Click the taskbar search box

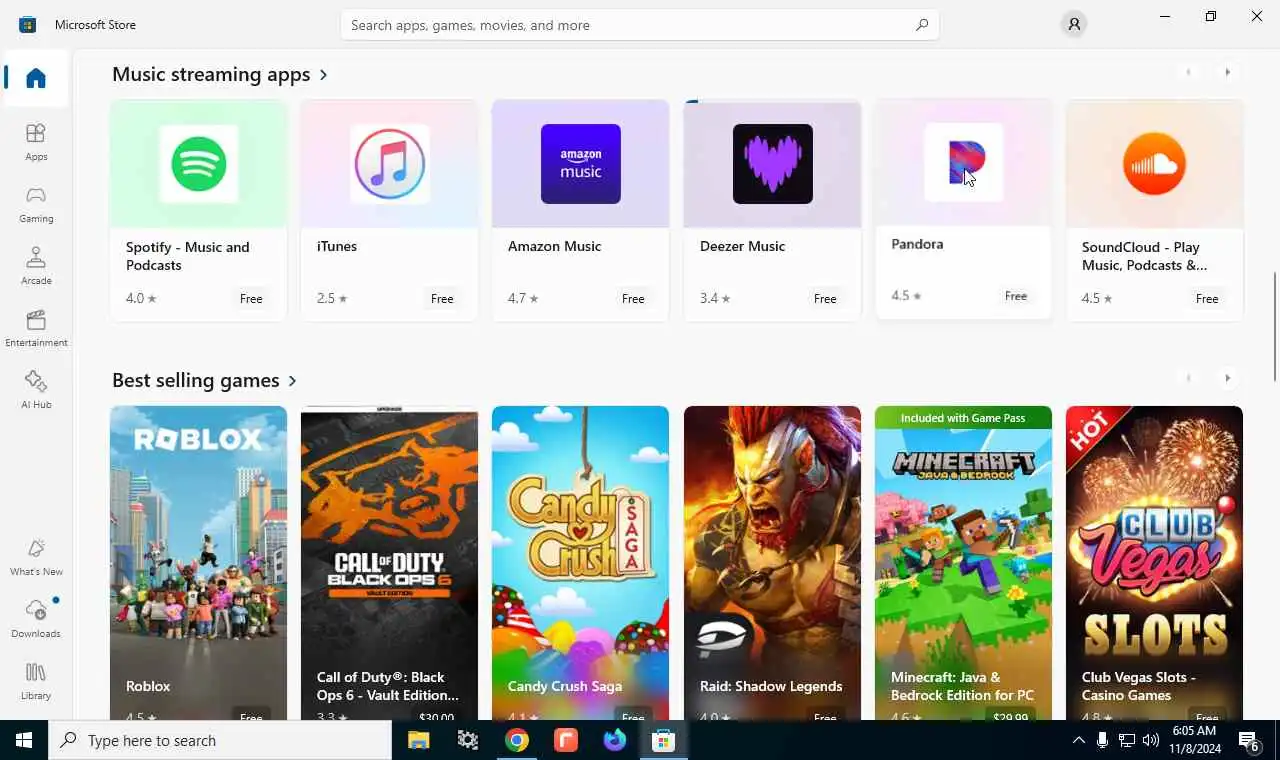click(220, 740)
